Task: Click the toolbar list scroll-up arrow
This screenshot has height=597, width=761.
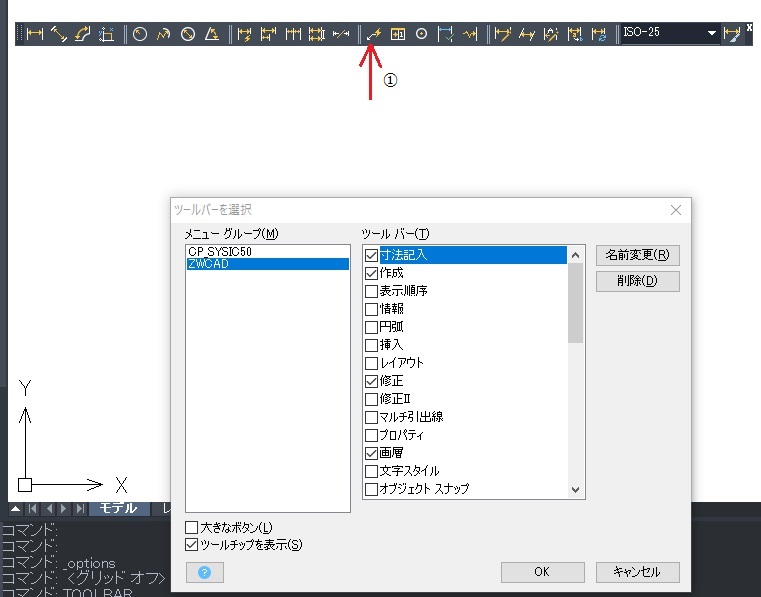Action: 576,255
